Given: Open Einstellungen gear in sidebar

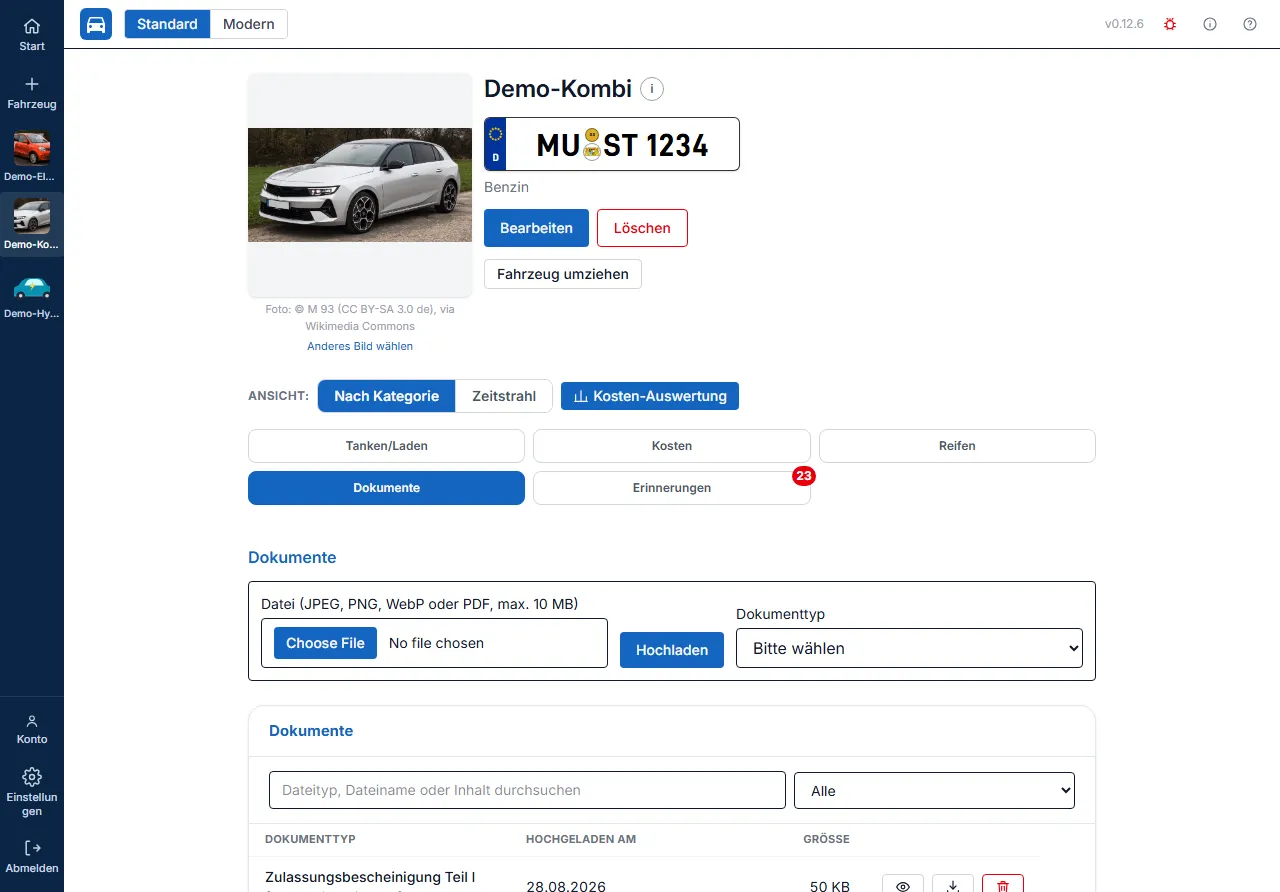Looking at the screenshot, I should pyautogui.click(x=32, y=792).
